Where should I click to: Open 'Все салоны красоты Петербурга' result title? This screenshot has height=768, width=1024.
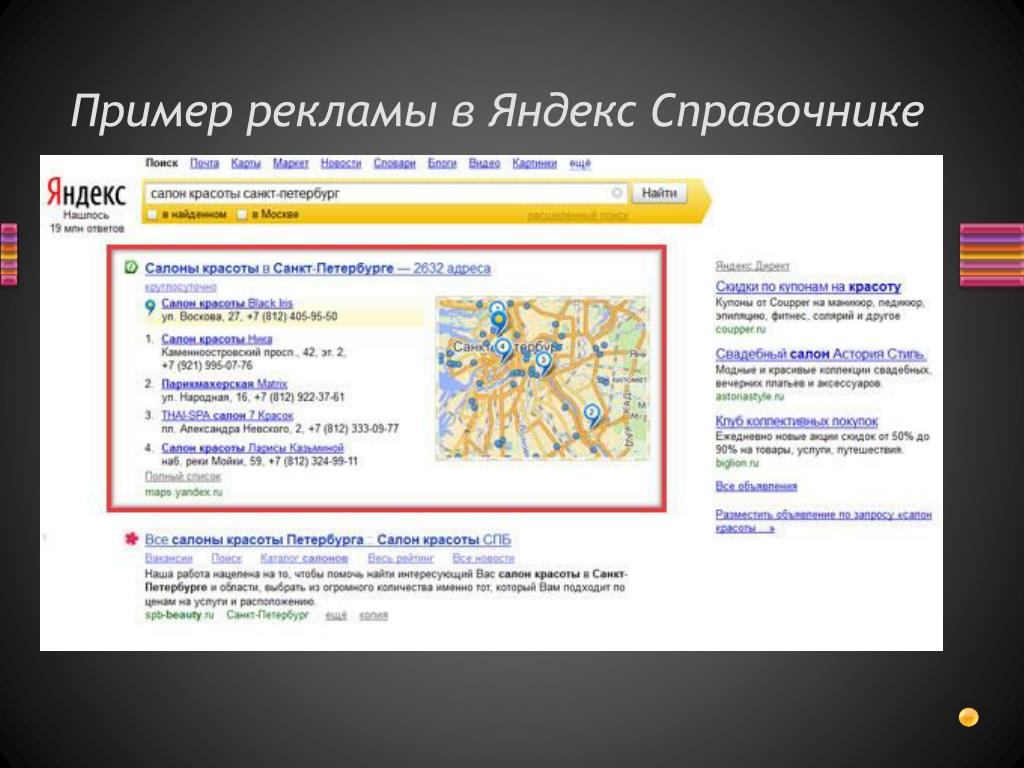coord(328,539)
